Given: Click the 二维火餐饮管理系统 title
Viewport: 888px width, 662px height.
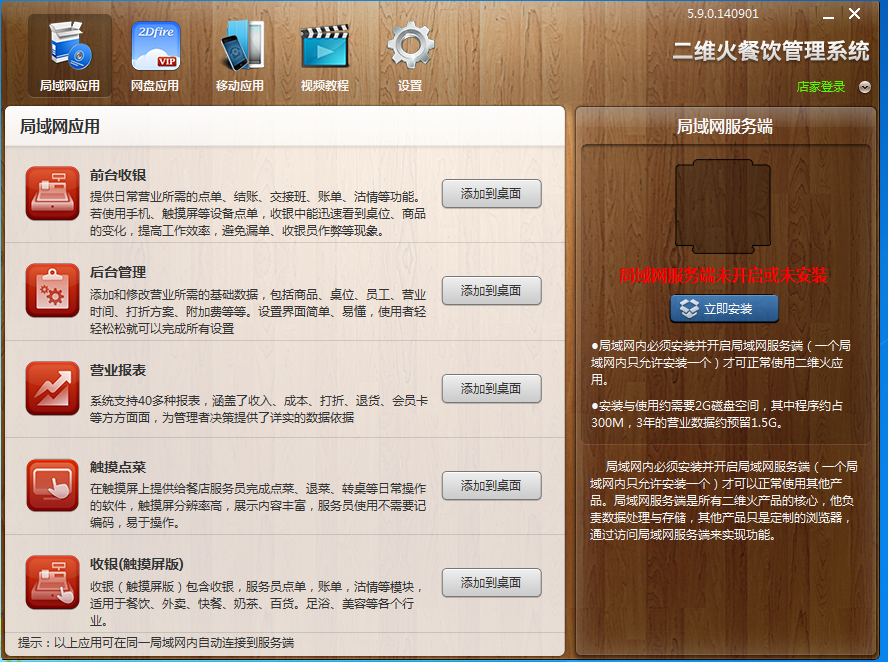Looking at the screenshot, I should coord(771,51).
